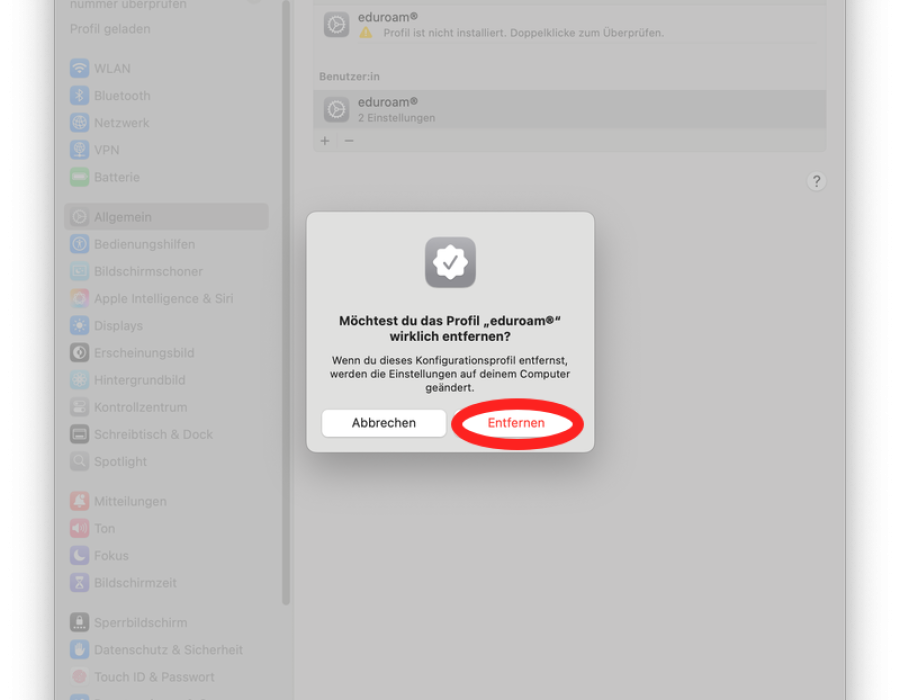This screenshot has width=900, height=700.
Task: Open the Bildschirmzeit hourglass icon
Action: click(x=79, y=582)
